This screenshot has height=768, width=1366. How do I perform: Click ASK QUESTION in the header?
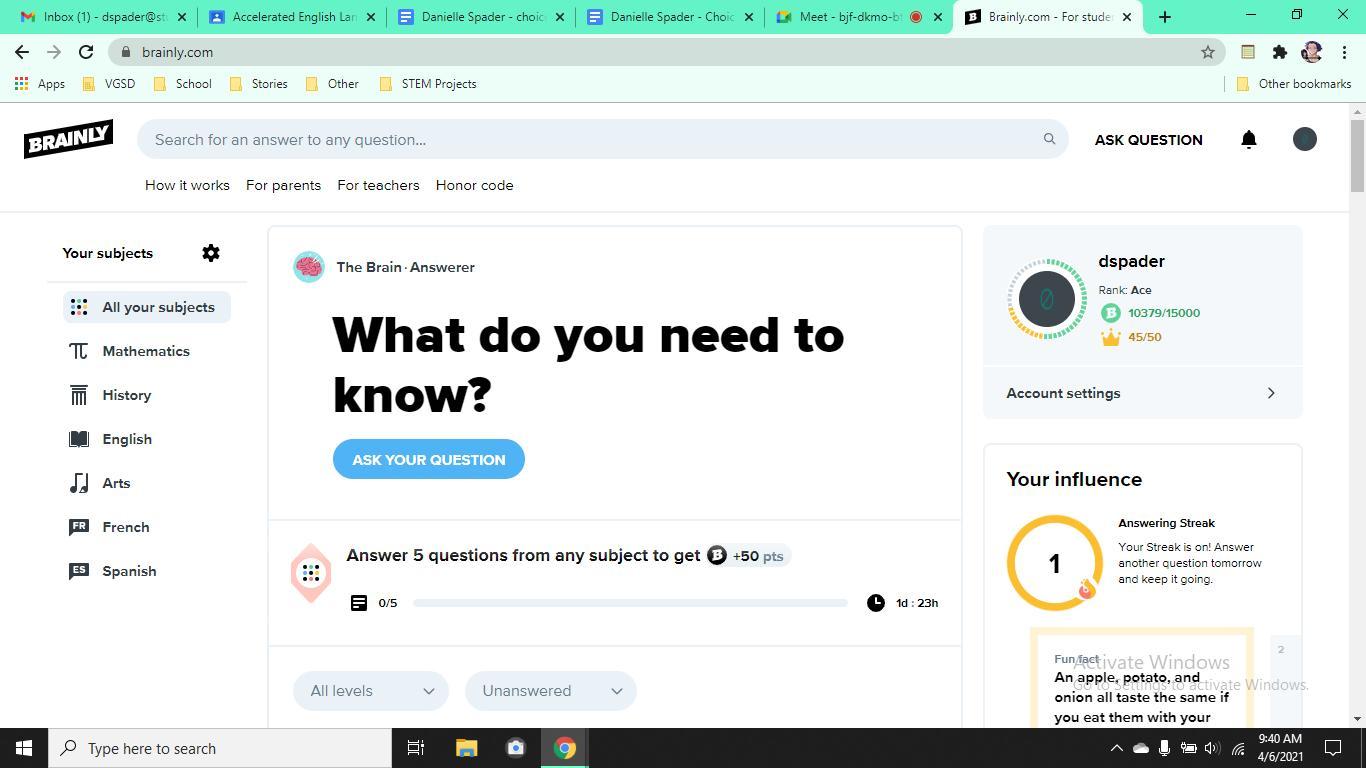coord(1148,140)
